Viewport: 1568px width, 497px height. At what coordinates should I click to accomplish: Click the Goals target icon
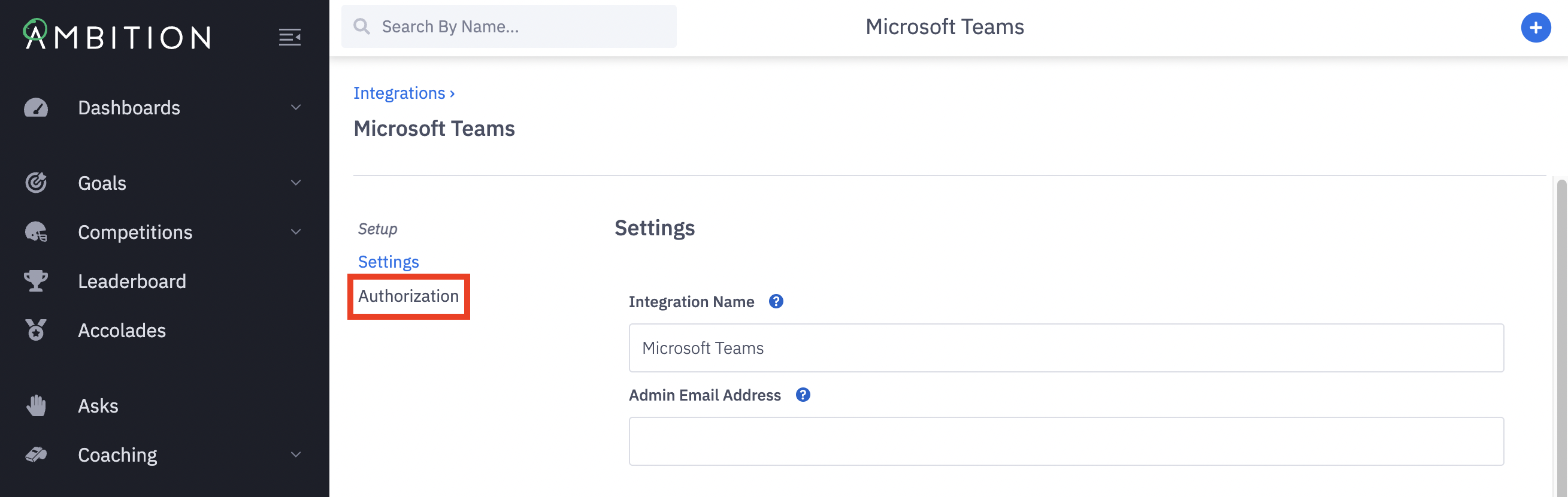(36, 183)
